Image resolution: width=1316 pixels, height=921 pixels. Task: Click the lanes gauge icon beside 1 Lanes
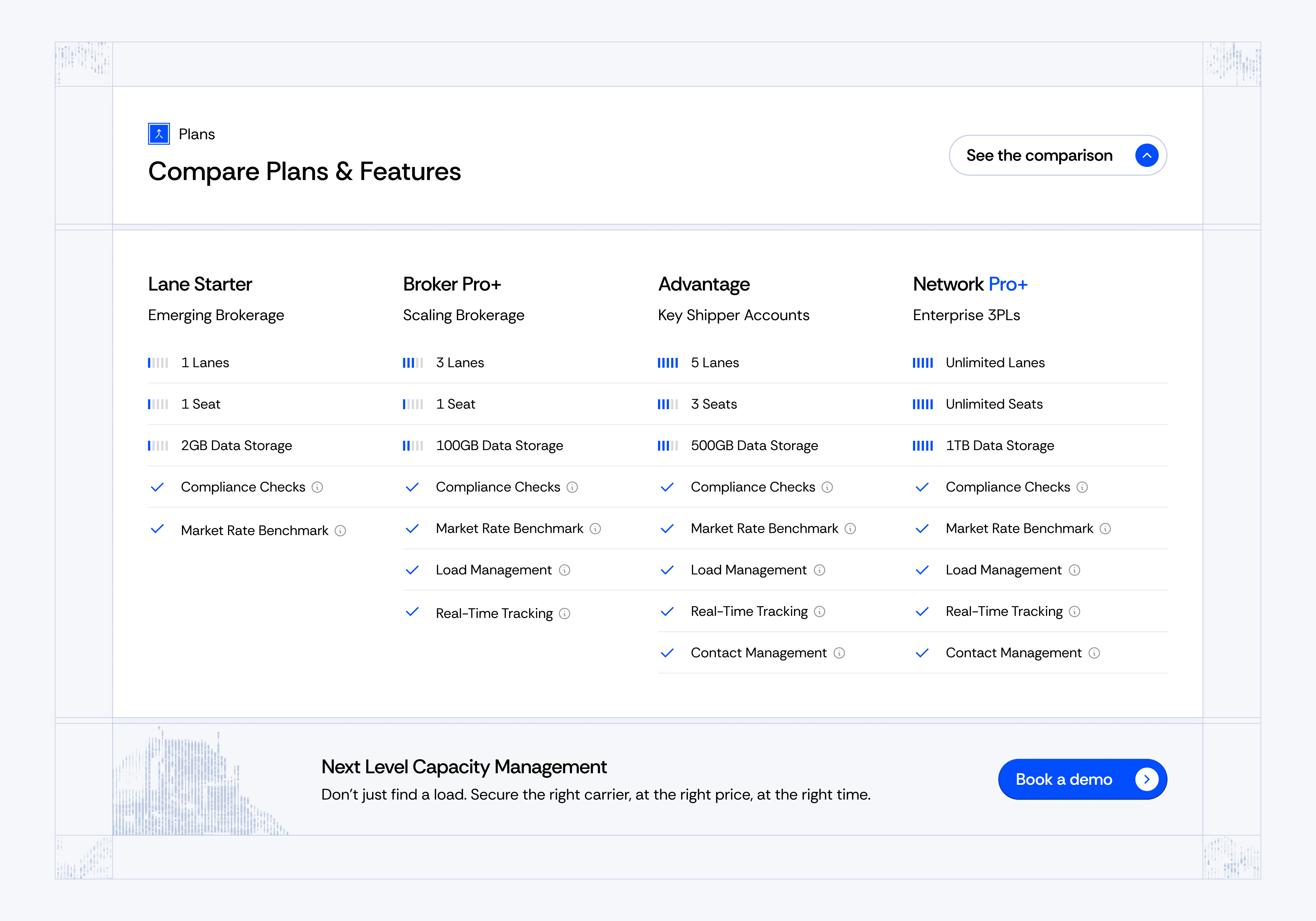tap(158, 362)
